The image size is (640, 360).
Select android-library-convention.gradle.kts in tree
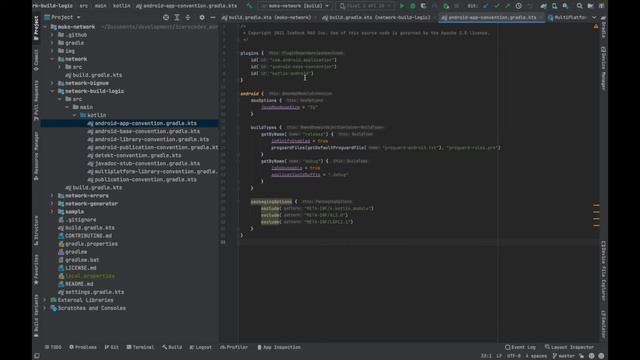click(148, 140)
